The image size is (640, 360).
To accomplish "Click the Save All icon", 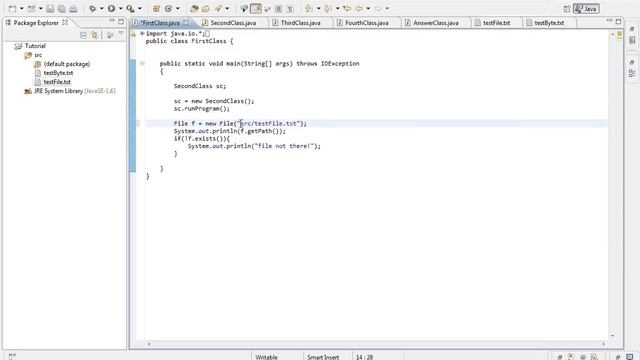I will click(x=61, y=9).
